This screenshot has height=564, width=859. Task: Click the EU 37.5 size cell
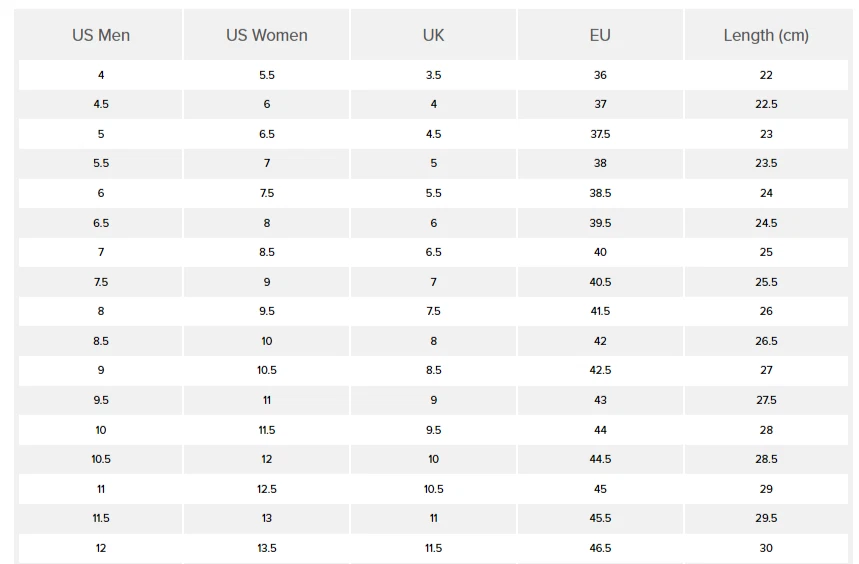pyautogui.click(x=600, y=134)
